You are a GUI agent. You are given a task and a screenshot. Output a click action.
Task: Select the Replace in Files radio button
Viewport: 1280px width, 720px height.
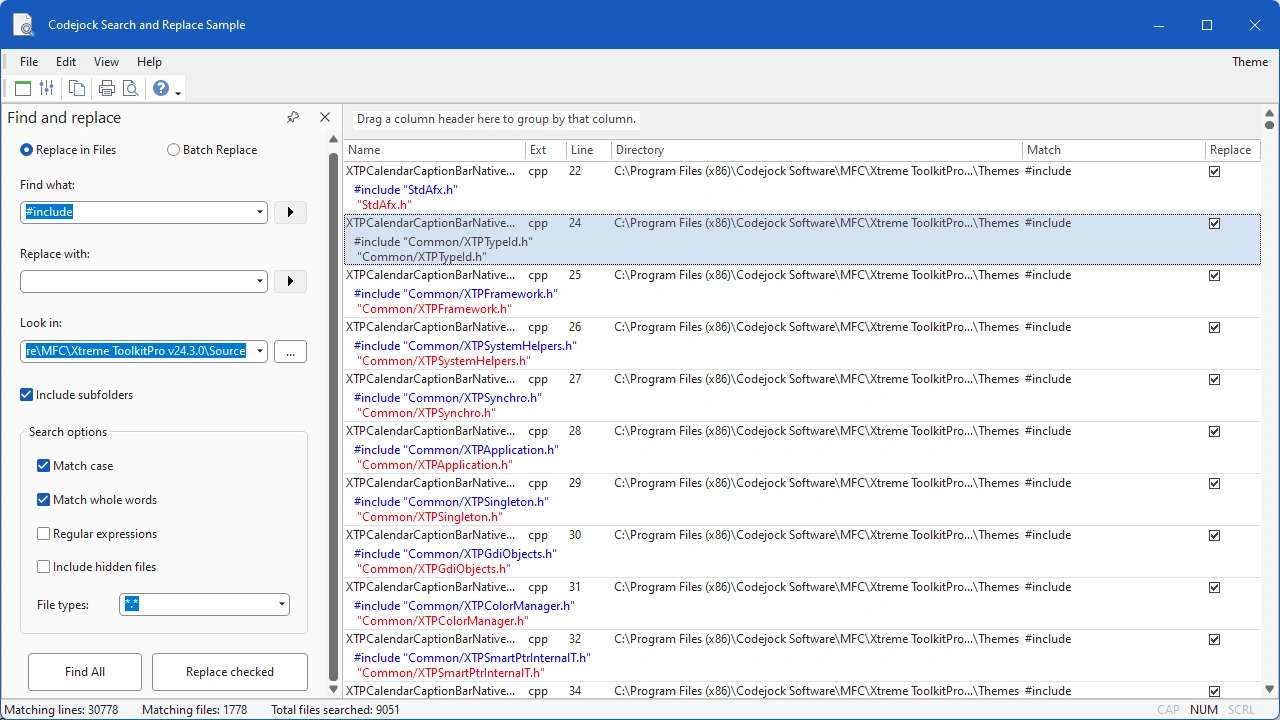coord(68,150)
